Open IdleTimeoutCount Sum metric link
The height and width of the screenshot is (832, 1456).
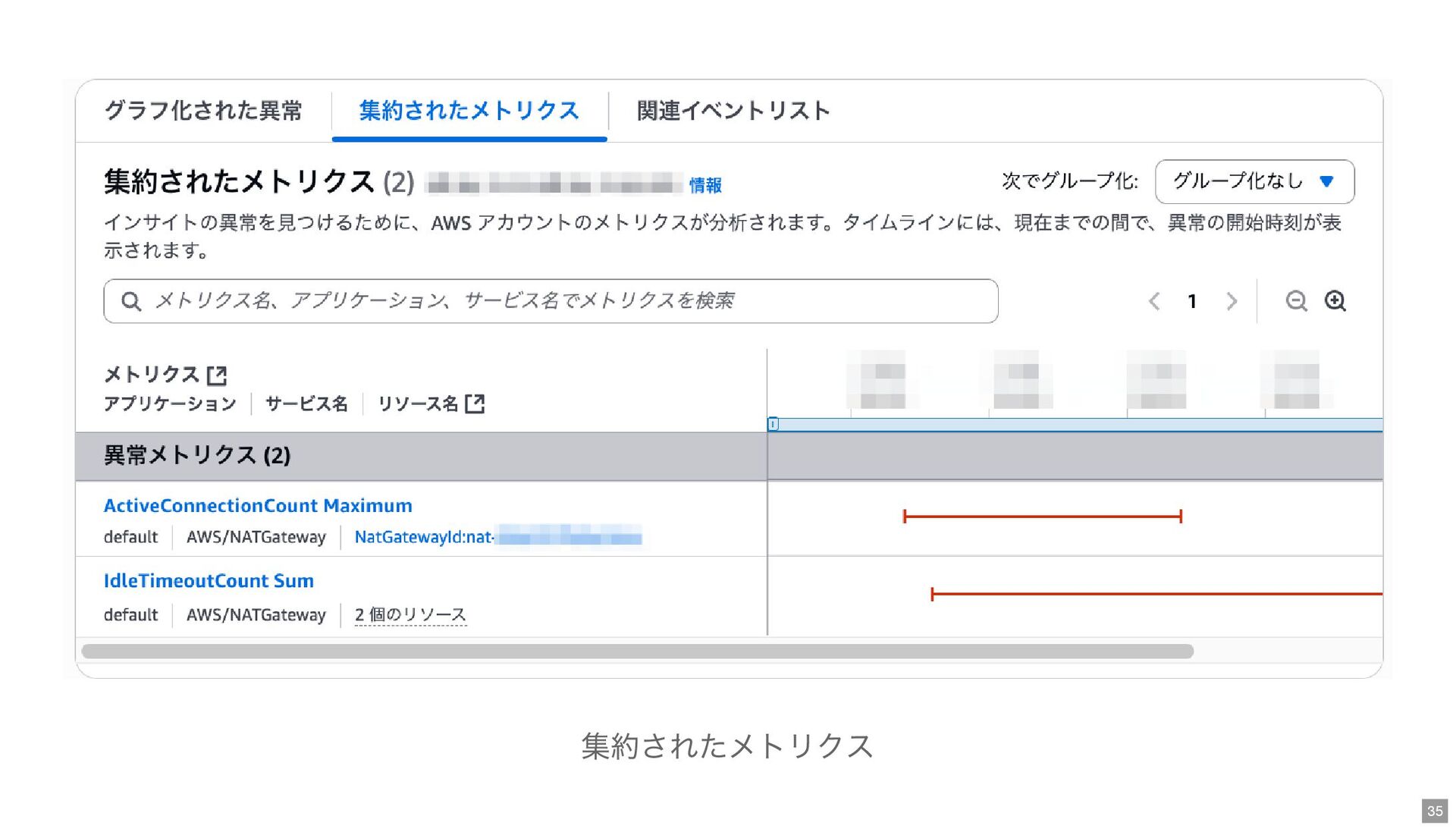point(209,581)
